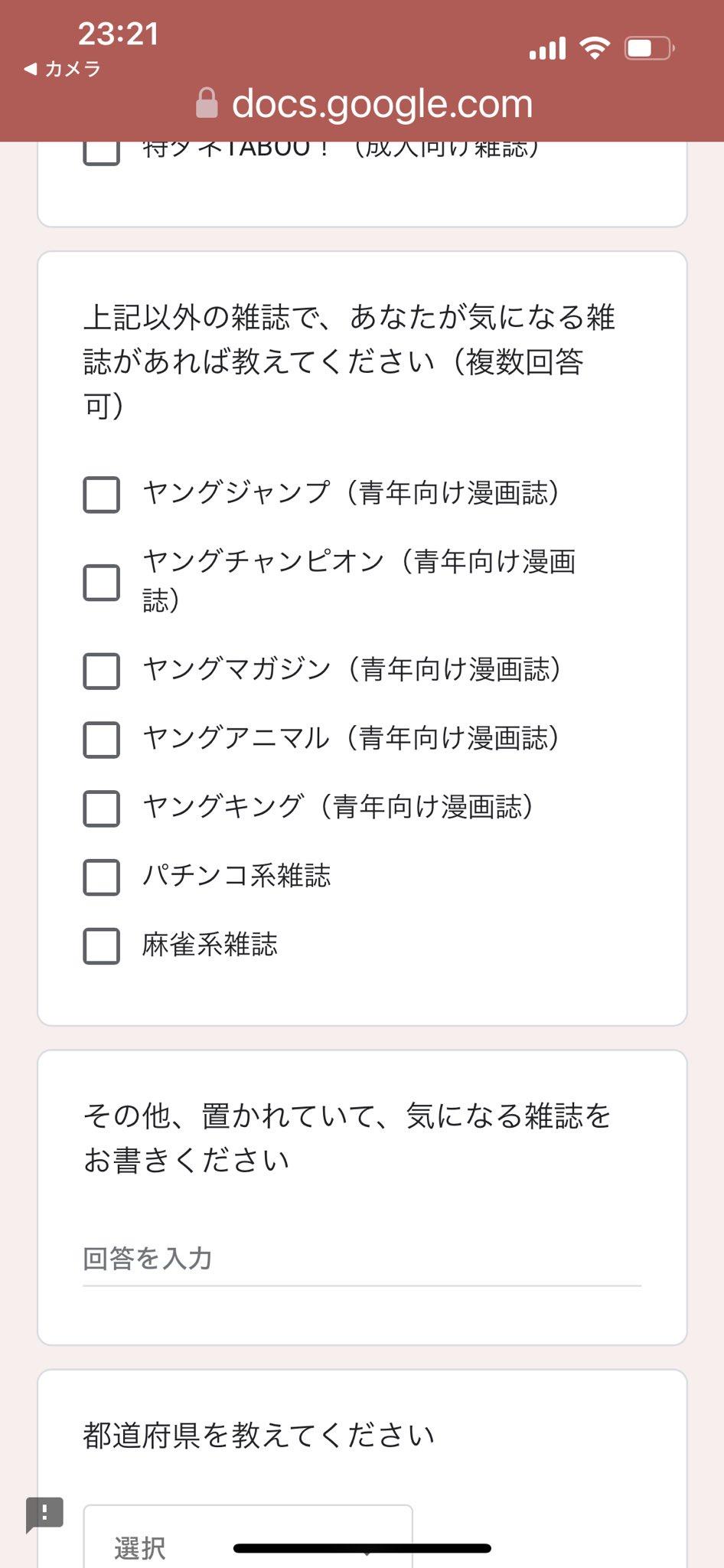Tap the home indicator bar at bottom
Viewport: 724px width, 1568px height.
click(361, 1548)
